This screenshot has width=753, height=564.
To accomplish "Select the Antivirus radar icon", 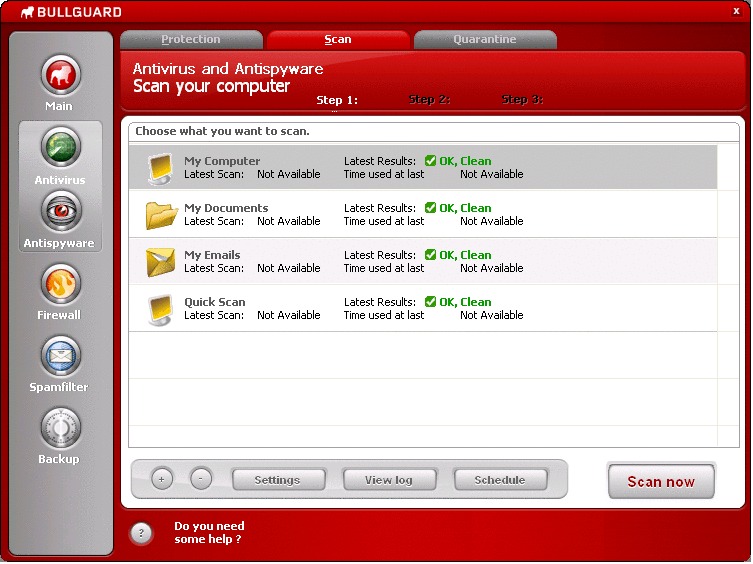I will pos(61,147).
